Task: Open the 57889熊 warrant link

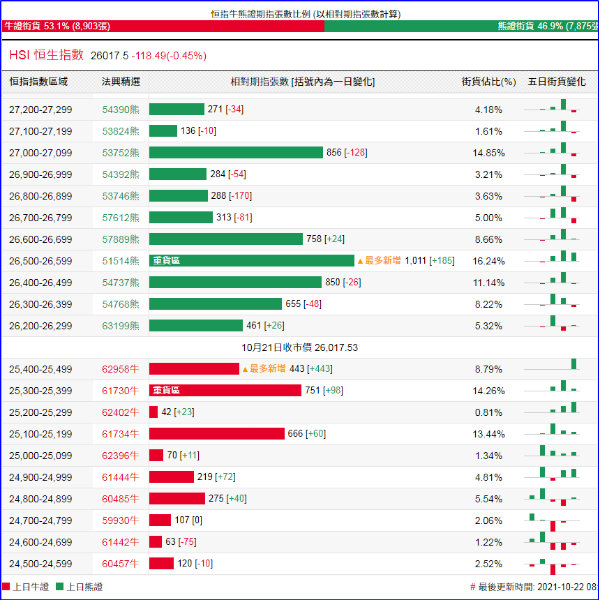Action: (x=121, y=240)
